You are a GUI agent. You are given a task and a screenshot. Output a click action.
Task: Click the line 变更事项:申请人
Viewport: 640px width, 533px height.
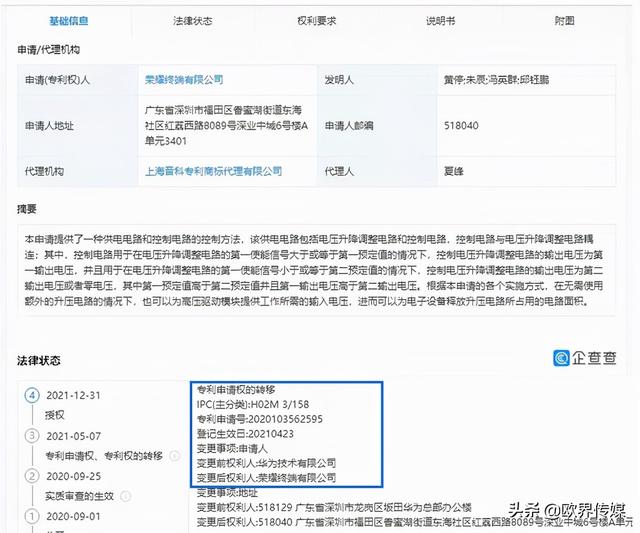click(x=232, y=449)
